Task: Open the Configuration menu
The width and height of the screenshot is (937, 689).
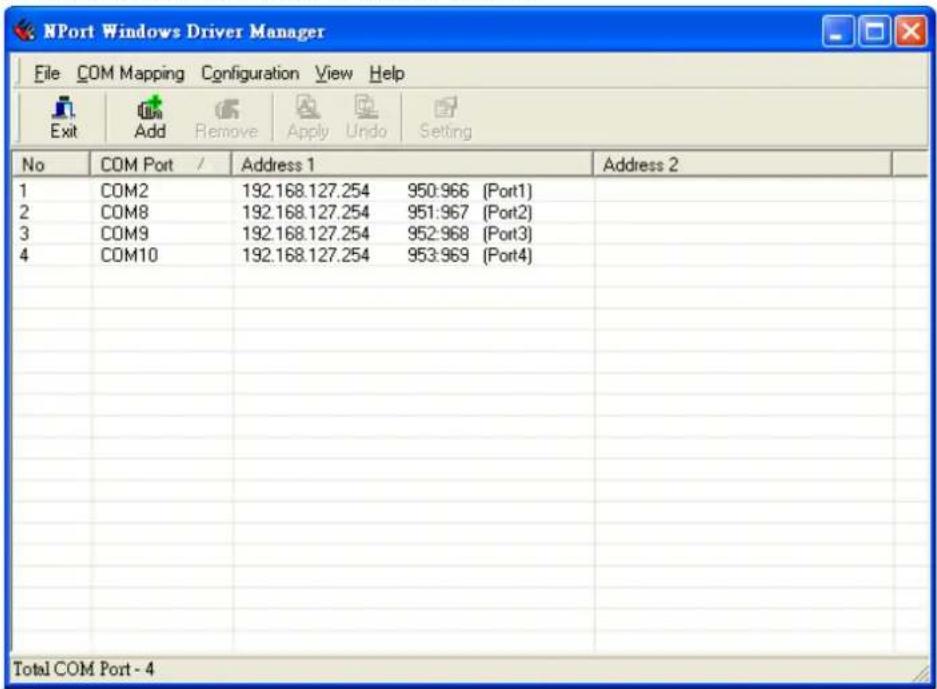Action: point(250,74)
